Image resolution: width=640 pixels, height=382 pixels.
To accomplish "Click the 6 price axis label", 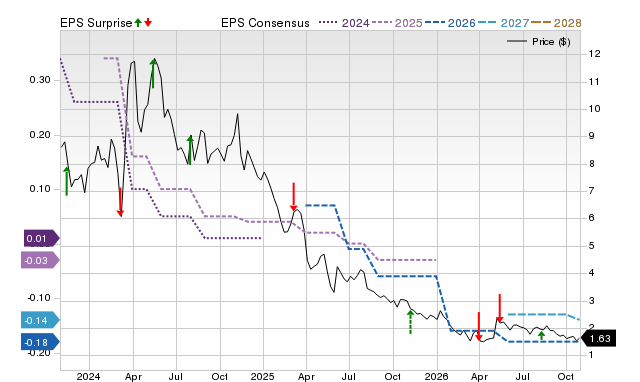I will click(591, 218).
